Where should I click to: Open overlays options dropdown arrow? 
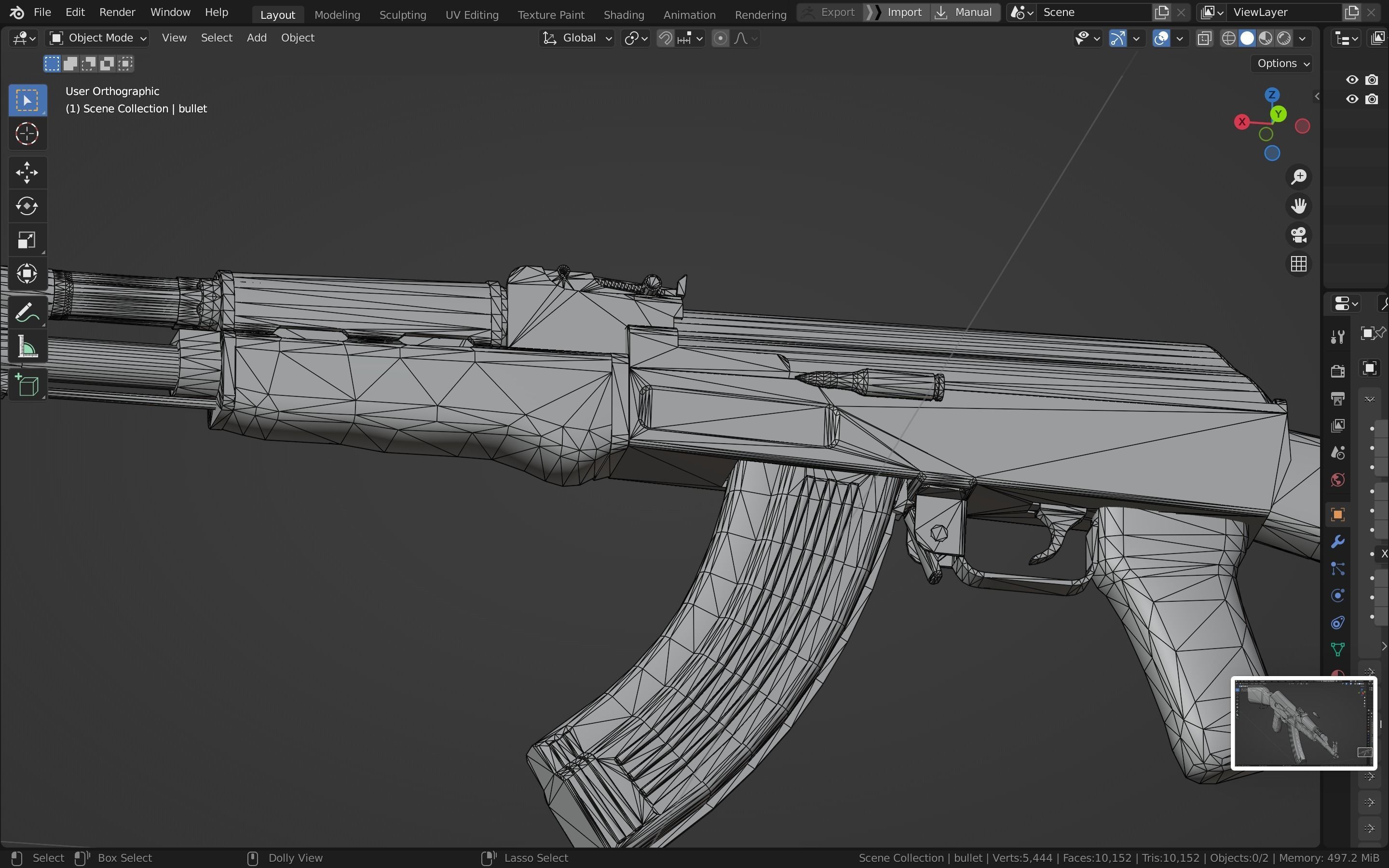[1180, 39]
